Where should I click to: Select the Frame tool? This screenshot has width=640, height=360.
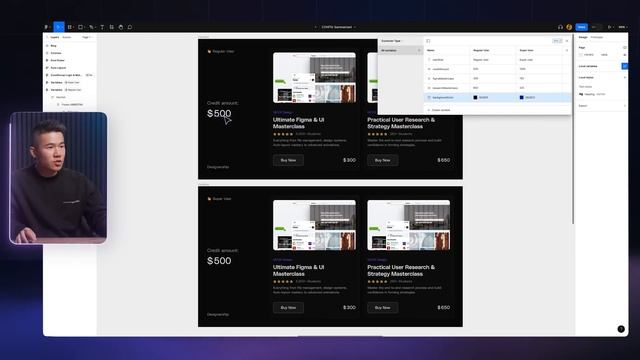click(x=70, y=27)
